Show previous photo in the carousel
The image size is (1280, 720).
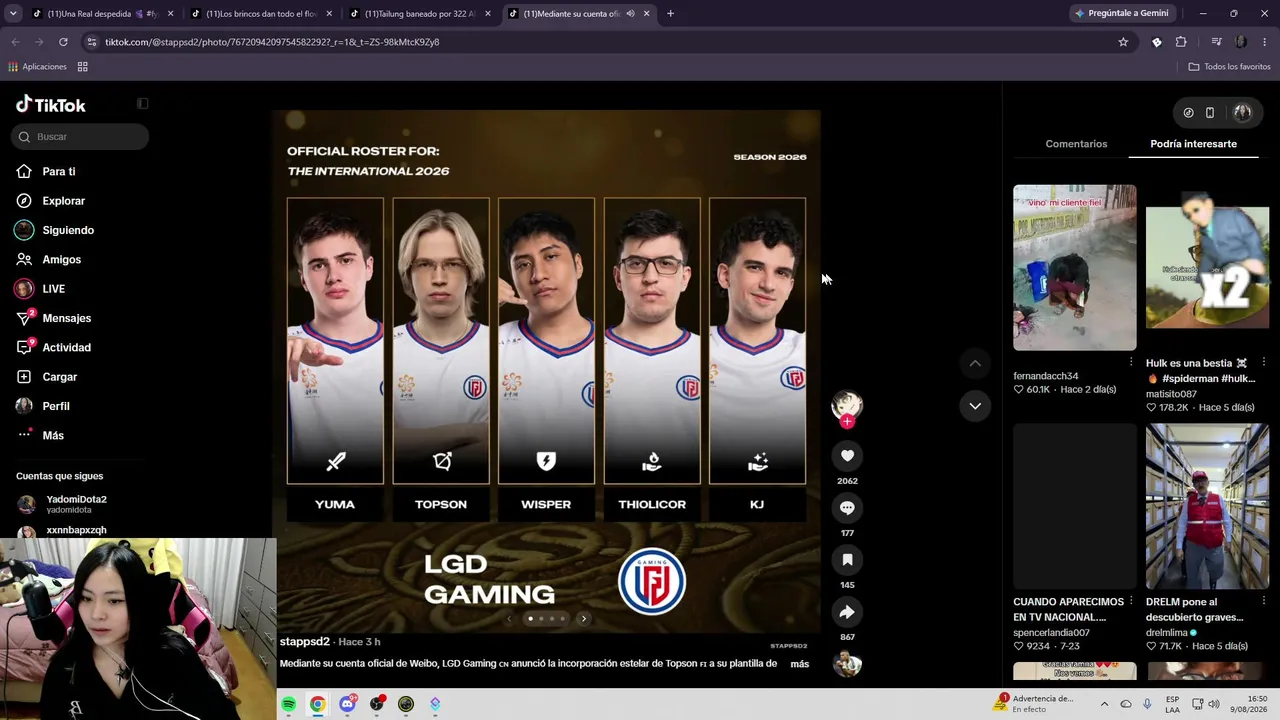click(508, 619)
